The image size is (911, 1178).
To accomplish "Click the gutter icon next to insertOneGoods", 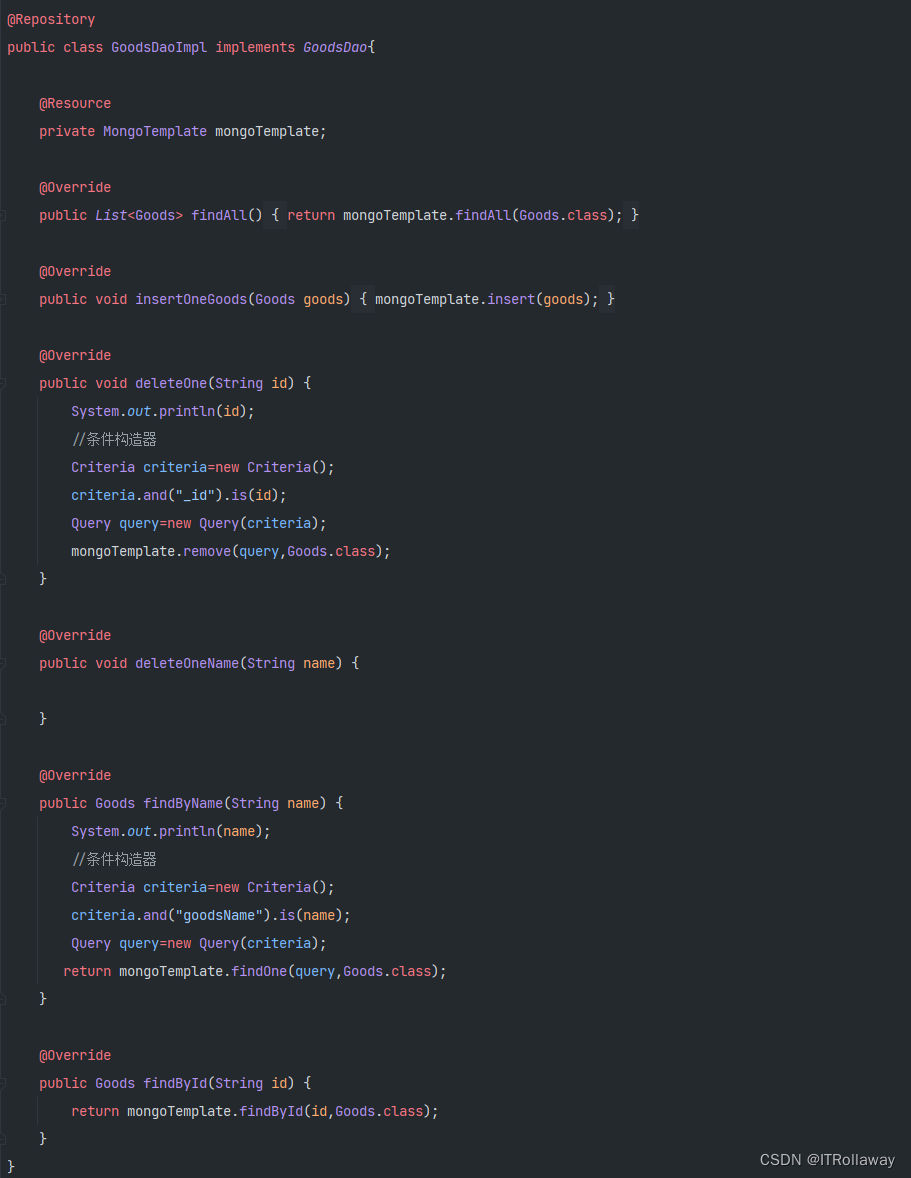I will 5,299.
